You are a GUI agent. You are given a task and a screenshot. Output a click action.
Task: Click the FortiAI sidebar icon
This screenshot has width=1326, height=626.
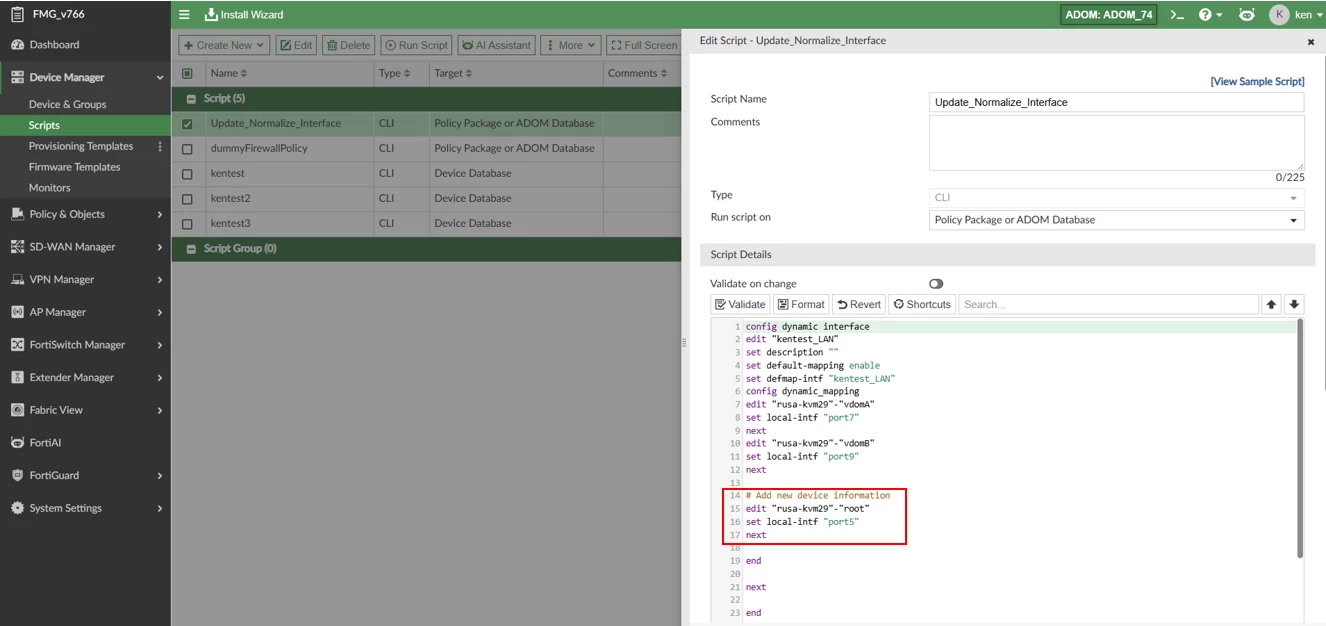click(x=17, y=443)
